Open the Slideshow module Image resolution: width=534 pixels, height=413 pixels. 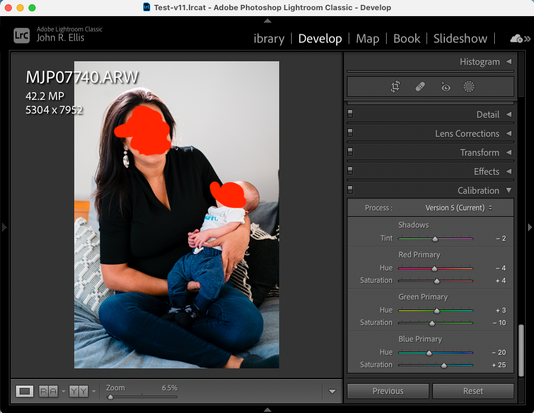click(460, 39)
